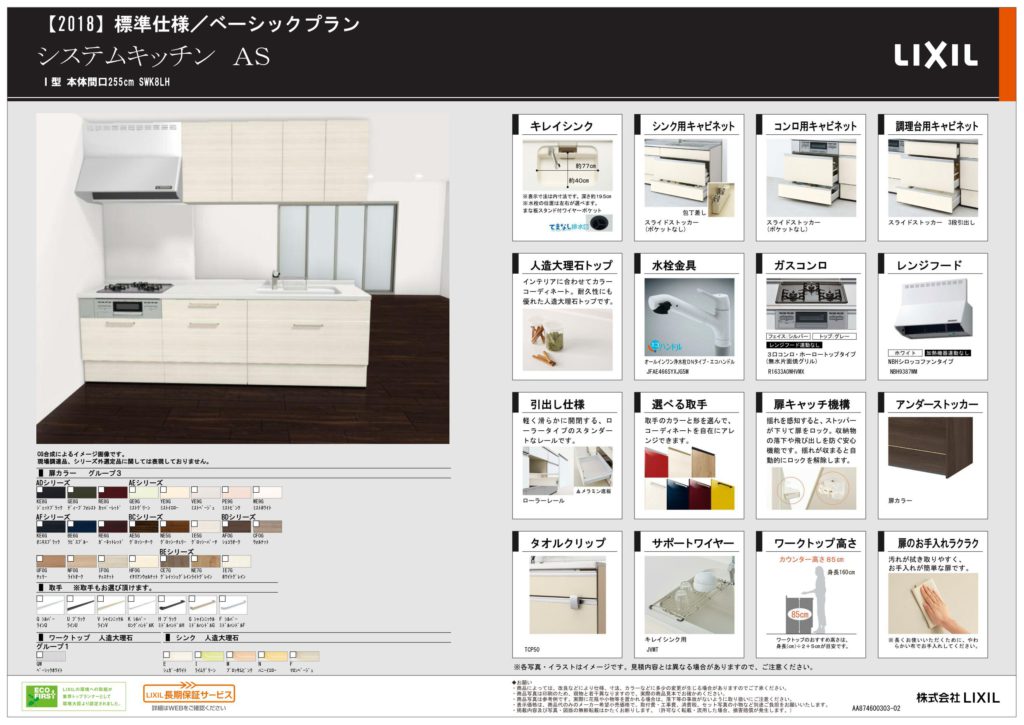Click the BEシリーズ label
Screen dimensions: 1024x725
click(x=176, y=552)
